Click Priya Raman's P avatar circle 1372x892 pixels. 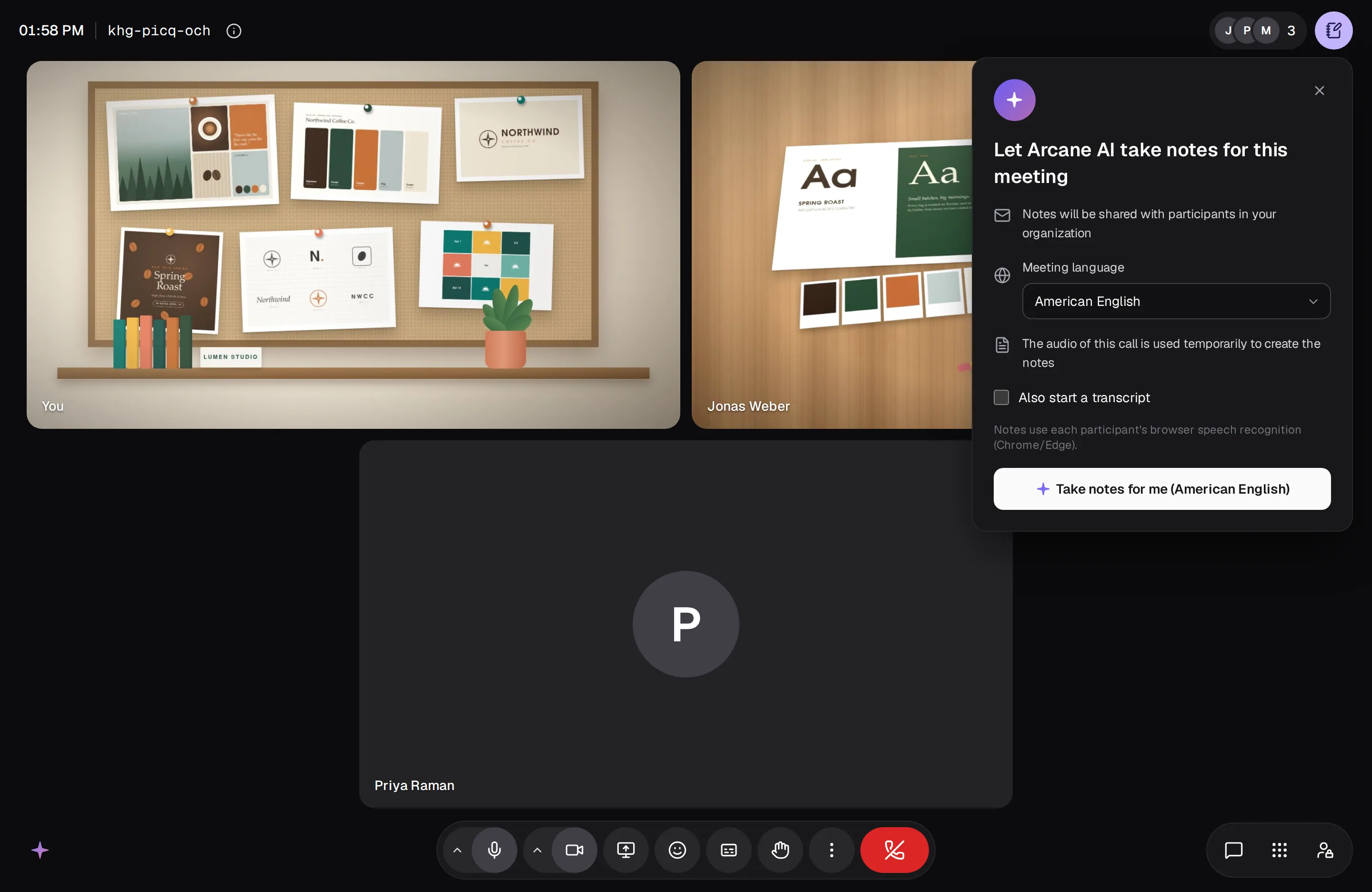tap(686, 624)
